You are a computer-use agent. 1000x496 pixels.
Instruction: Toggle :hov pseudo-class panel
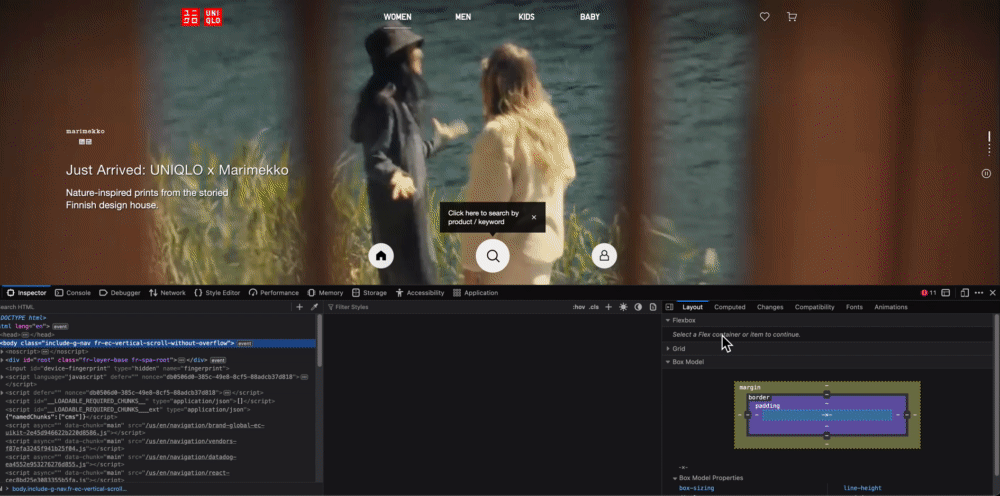click(579, 307)
